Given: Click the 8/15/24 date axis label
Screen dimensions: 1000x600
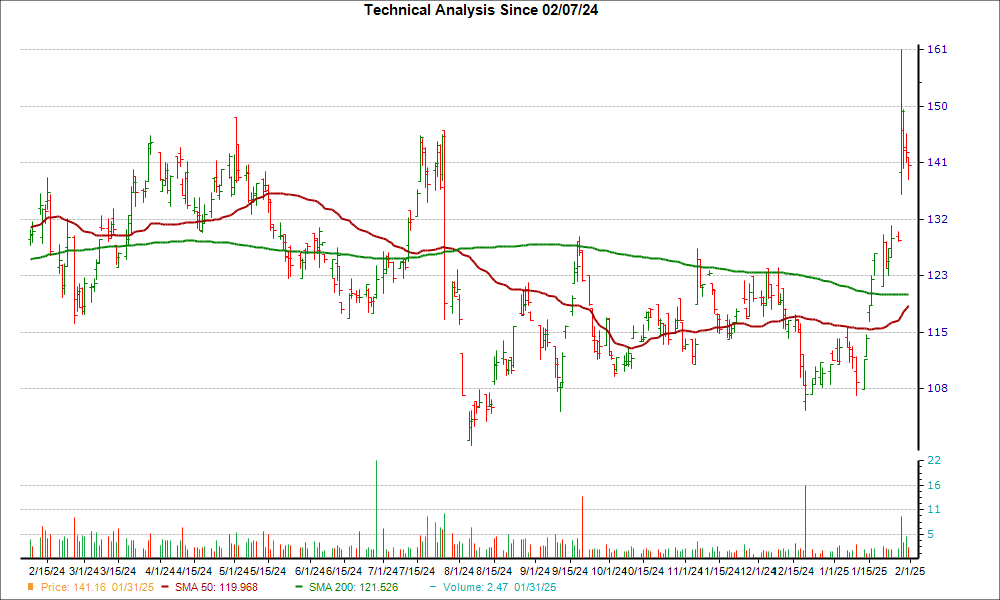Looking at the screenshot, I should [494, 571].
